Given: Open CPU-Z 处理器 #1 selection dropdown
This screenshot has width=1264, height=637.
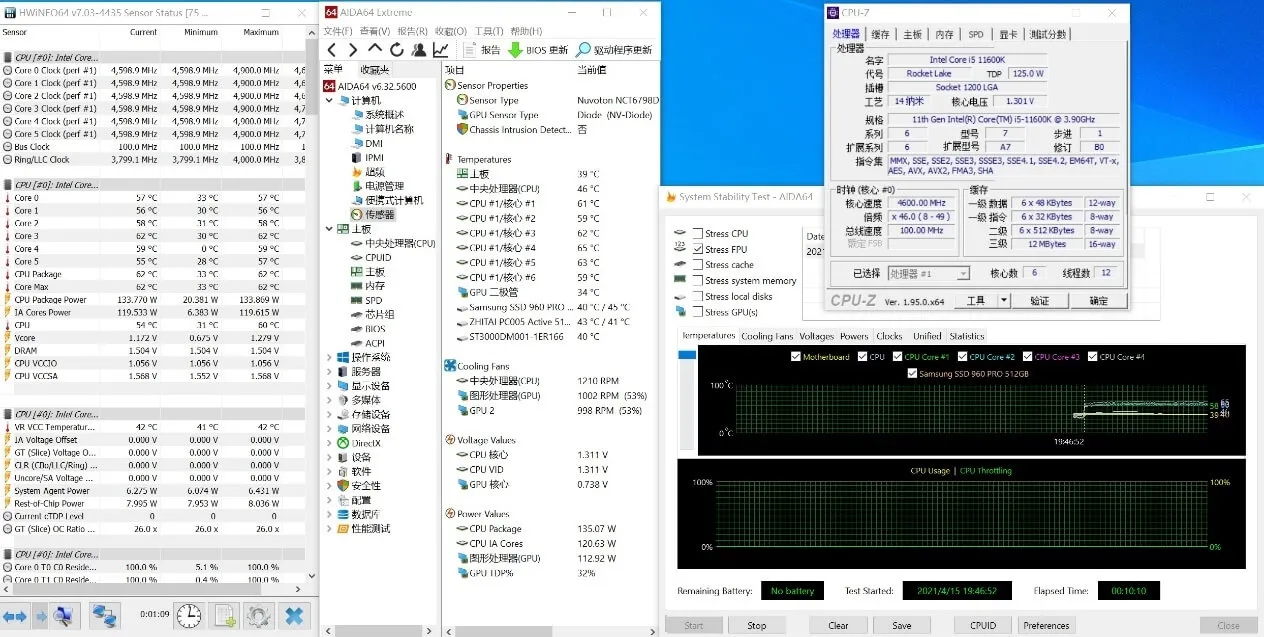Looking at the screenshot, I should 929,273.
